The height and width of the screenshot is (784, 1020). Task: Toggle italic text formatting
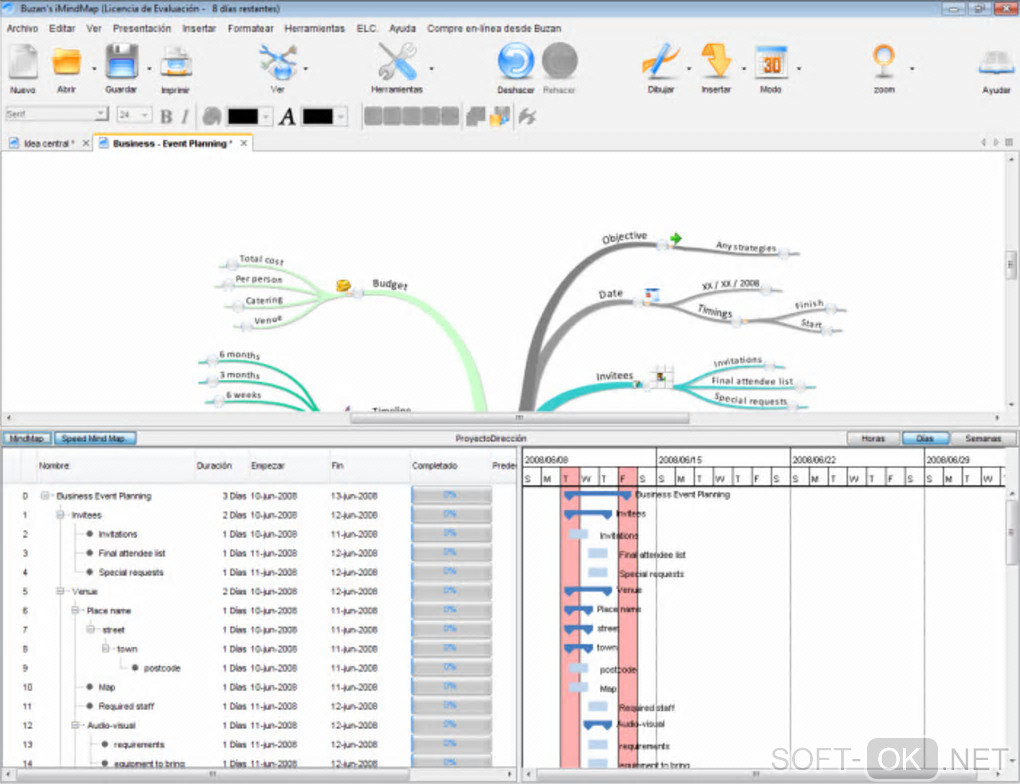click(185, 116)
